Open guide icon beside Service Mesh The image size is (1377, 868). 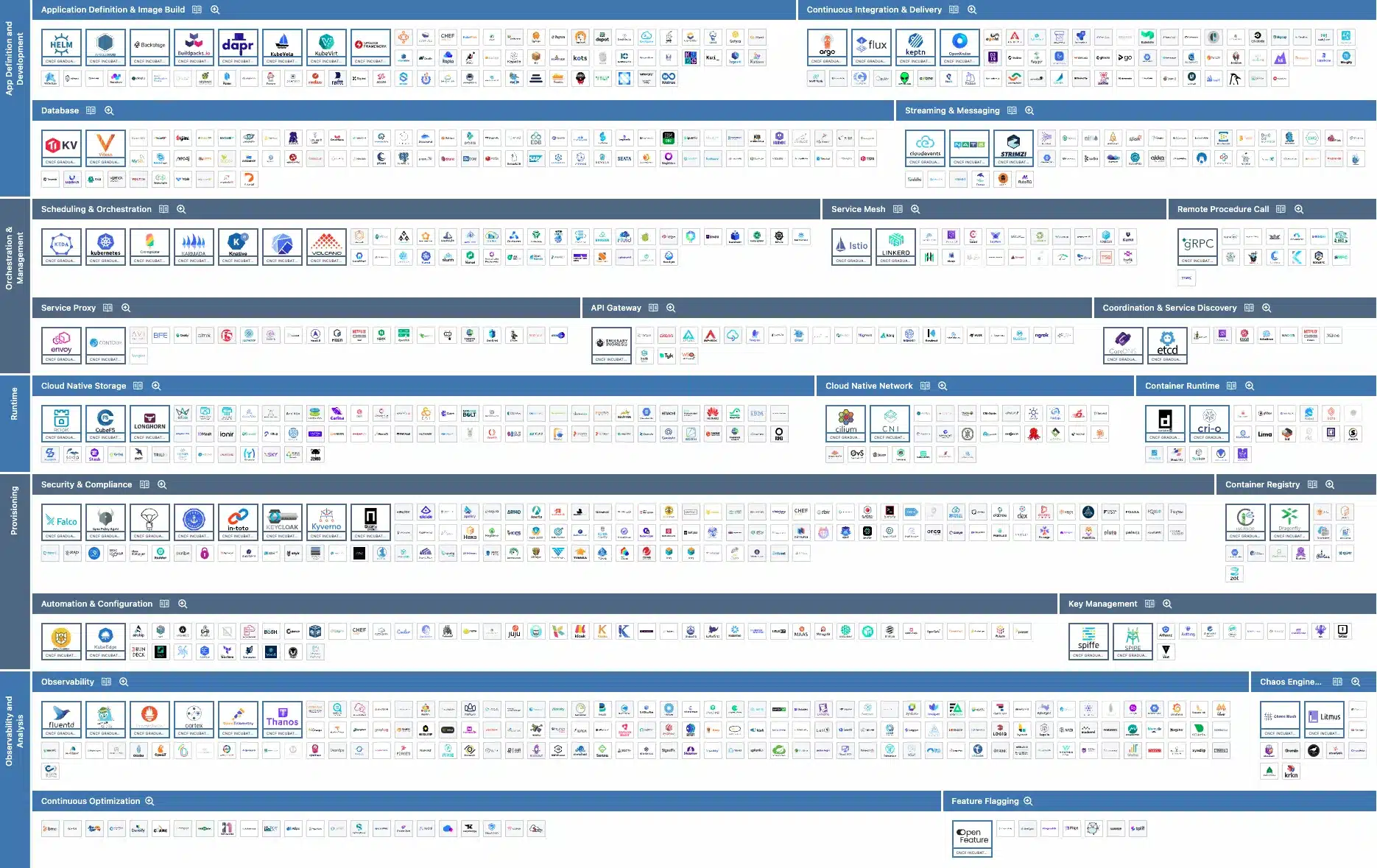898,209
